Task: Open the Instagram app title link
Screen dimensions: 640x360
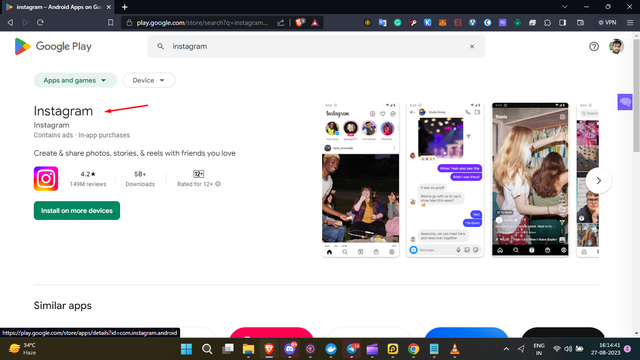Action: point(63,111)
